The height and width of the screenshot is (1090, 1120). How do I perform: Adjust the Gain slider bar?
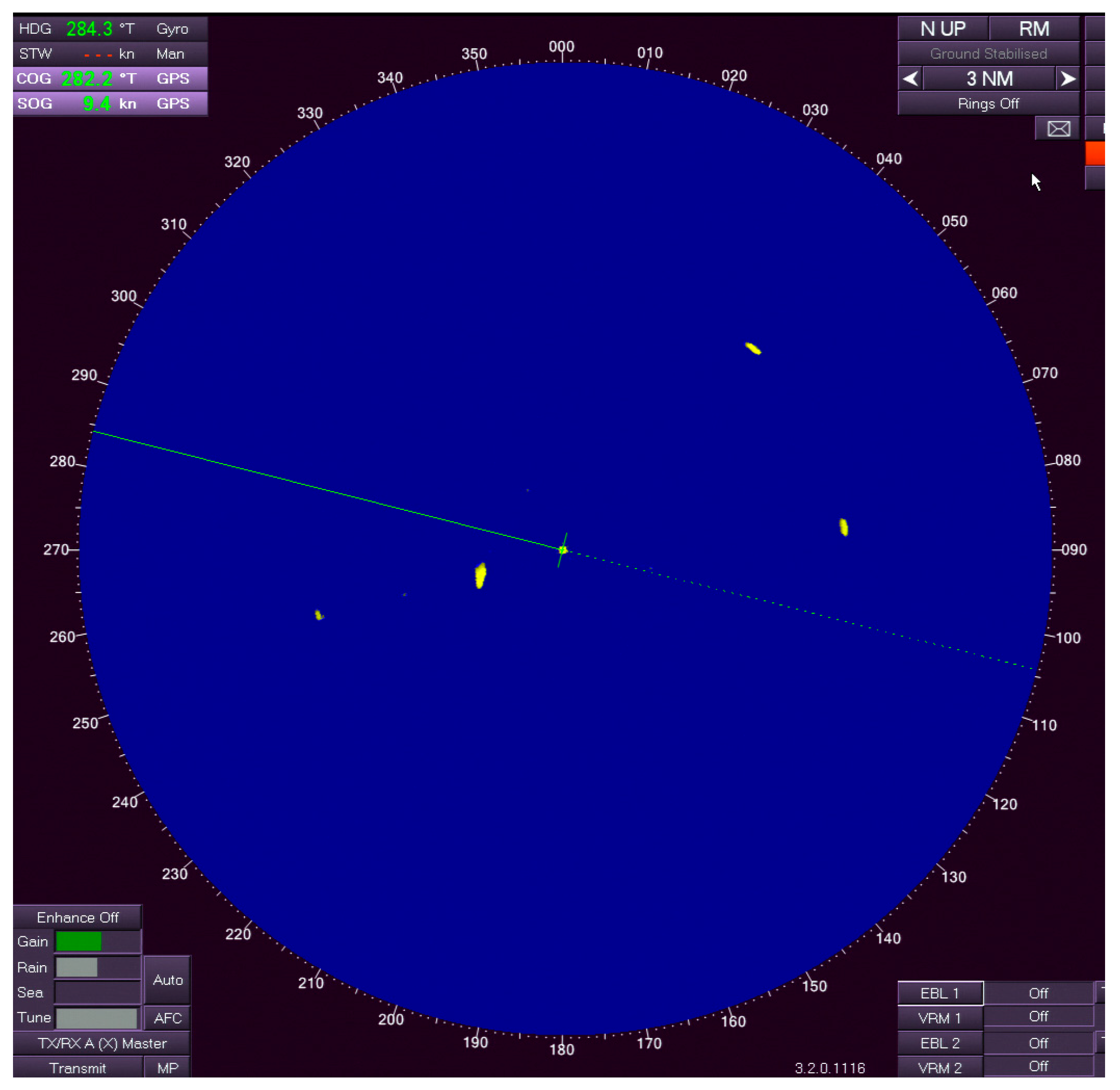tap(97, 941)
